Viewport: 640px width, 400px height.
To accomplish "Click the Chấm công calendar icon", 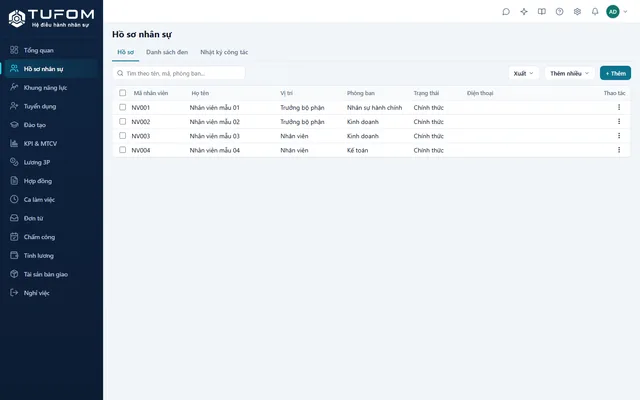I will [x=14, y=236].
